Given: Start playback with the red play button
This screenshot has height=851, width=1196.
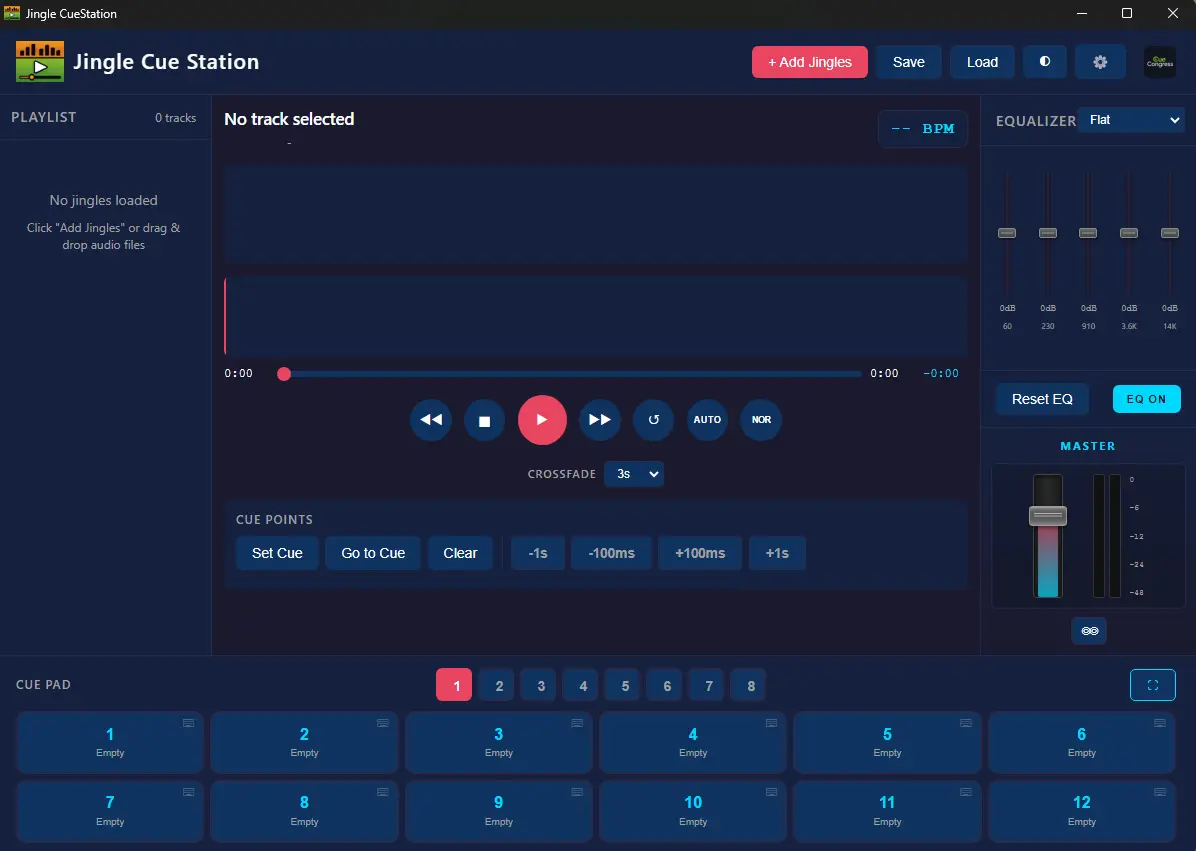Looking at the screenshot, I should tap(542, 420).
